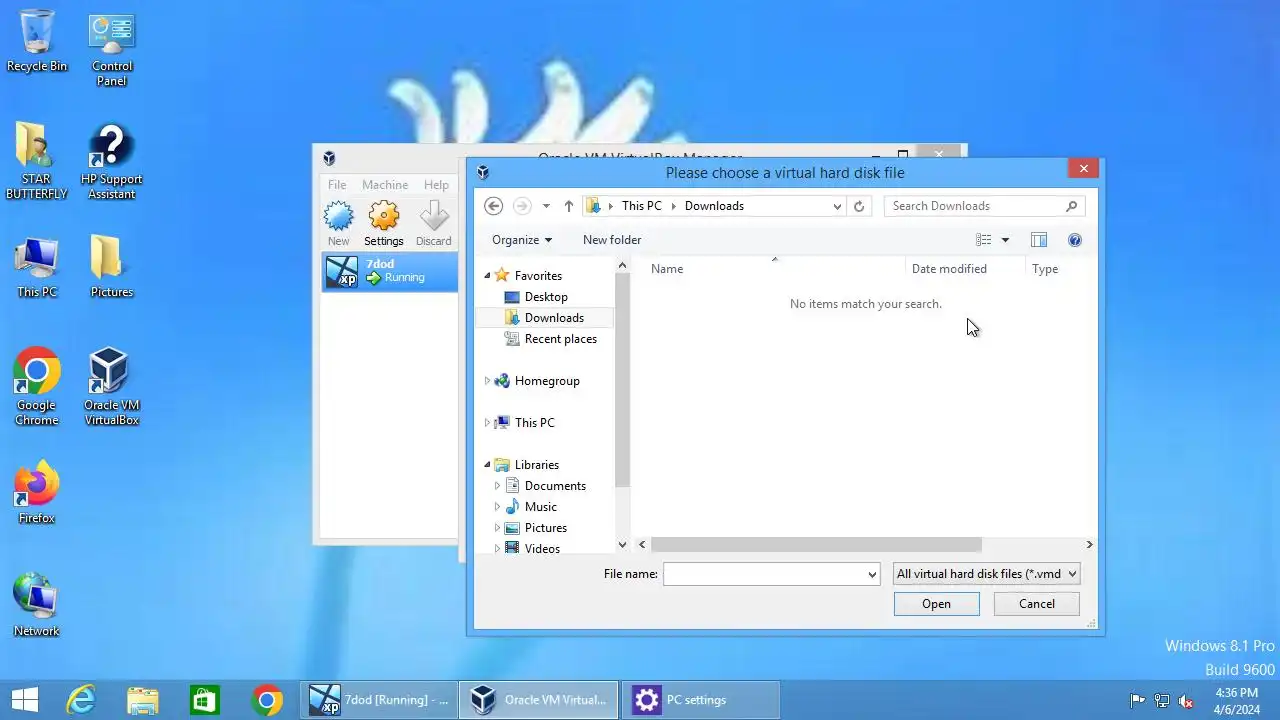Refresh the Downloads location
The height and width of the screenshot is (720, 1280).
[x=859, y=206]
